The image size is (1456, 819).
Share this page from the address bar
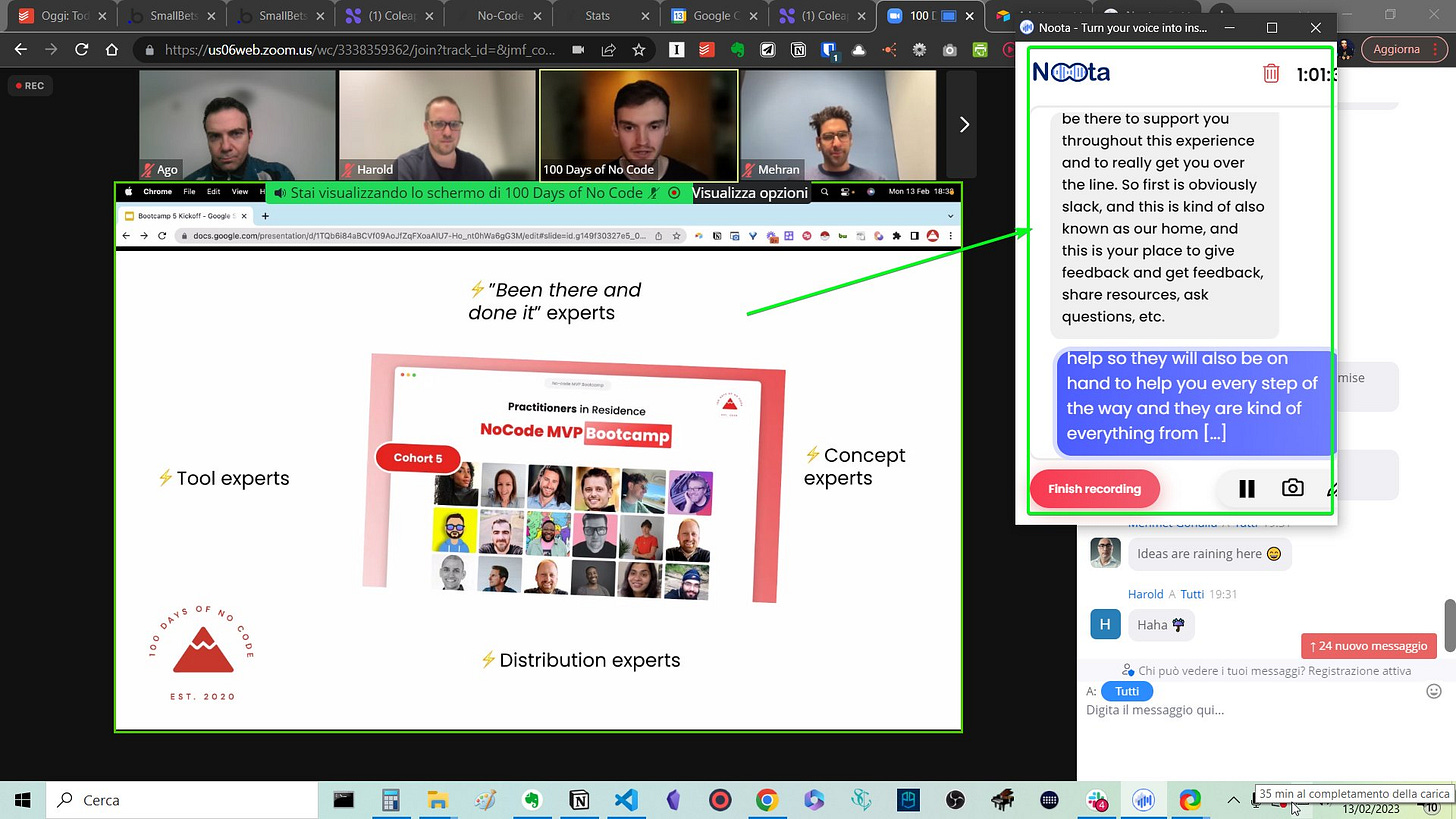(608, 50)
